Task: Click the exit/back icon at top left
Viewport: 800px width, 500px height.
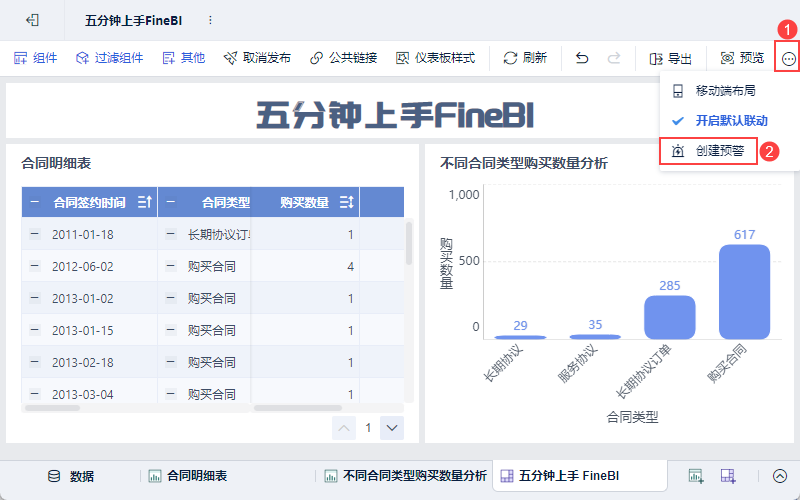Action: tap(33, 20)
